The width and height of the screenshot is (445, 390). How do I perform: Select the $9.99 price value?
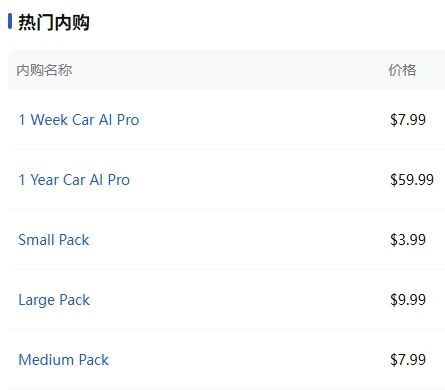[408, 300]
